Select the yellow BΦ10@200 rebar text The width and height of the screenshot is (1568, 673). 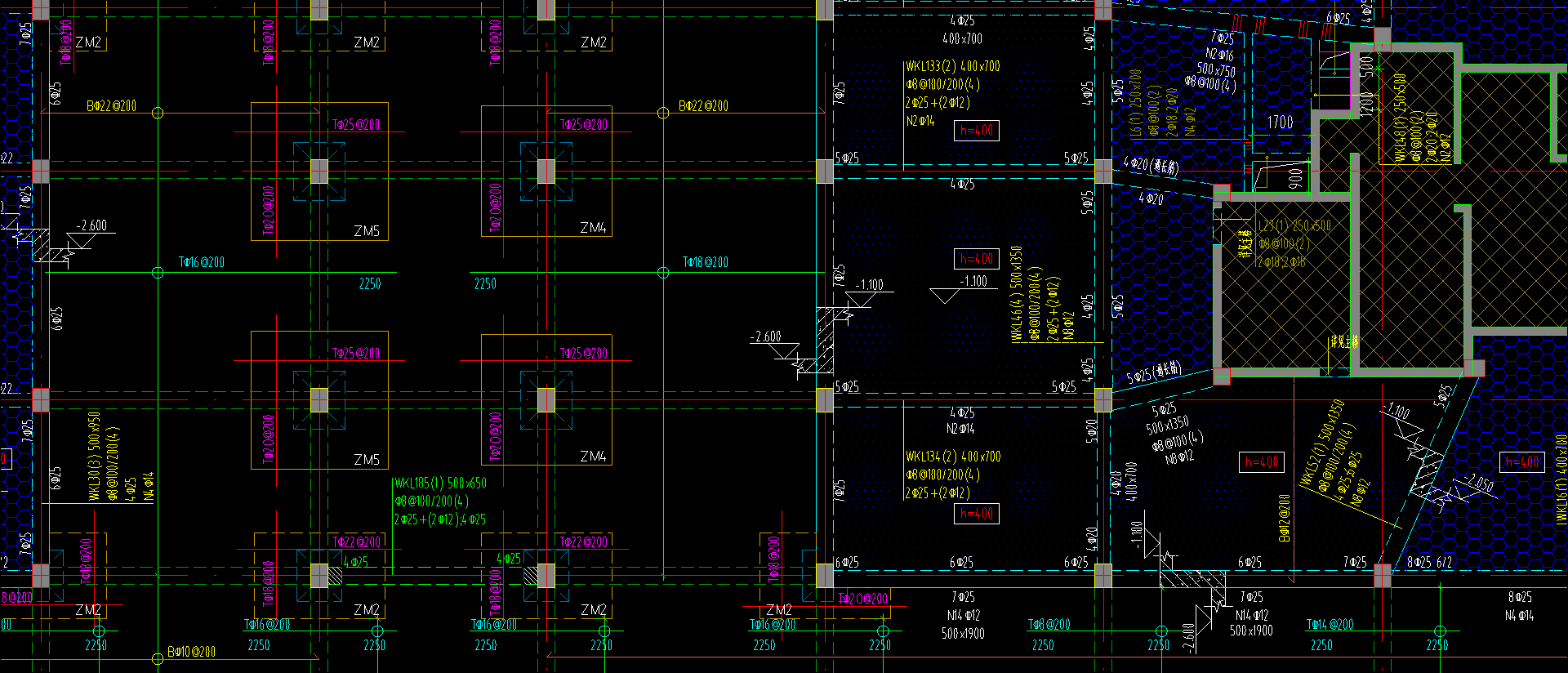(192, 652)
